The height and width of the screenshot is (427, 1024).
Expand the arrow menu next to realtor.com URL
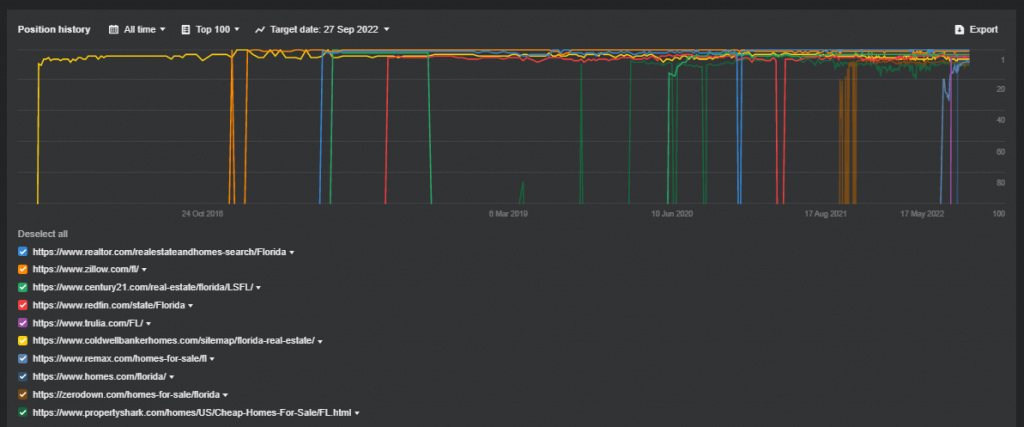pos(292,252)
